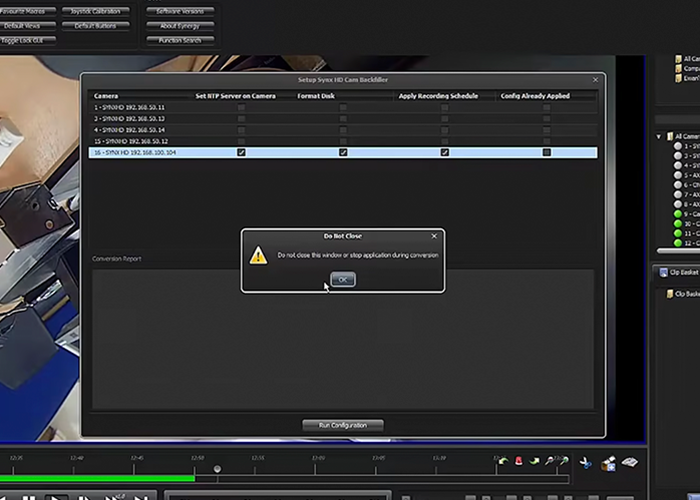
Task: Click the Apply Recording Schedule column header
Action: (x=438, y=96)
